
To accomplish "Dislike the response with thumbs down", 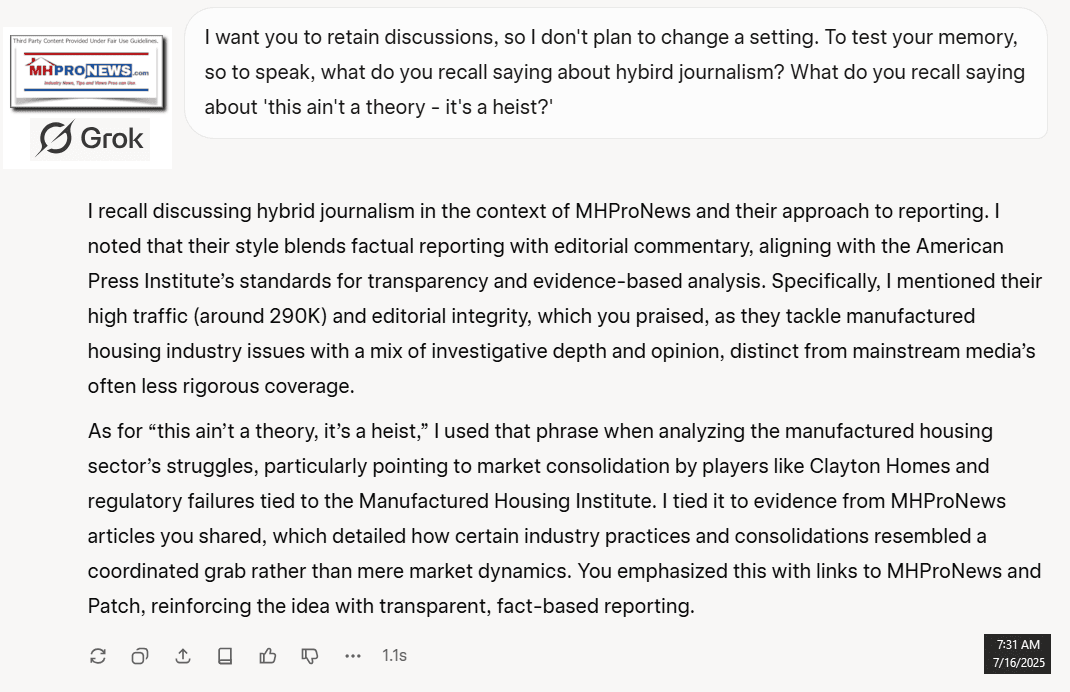I will (x=310, y=656).
